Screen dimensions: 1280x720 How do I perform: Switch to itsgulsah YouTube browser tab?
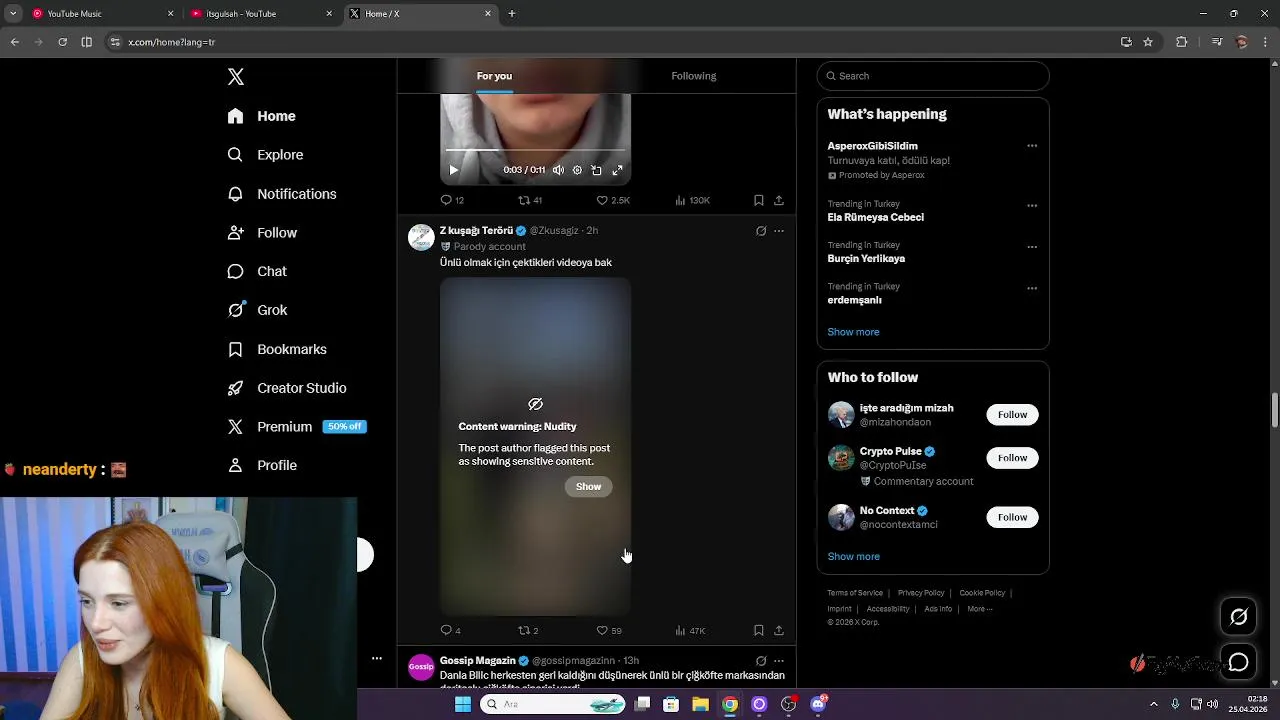262,14
